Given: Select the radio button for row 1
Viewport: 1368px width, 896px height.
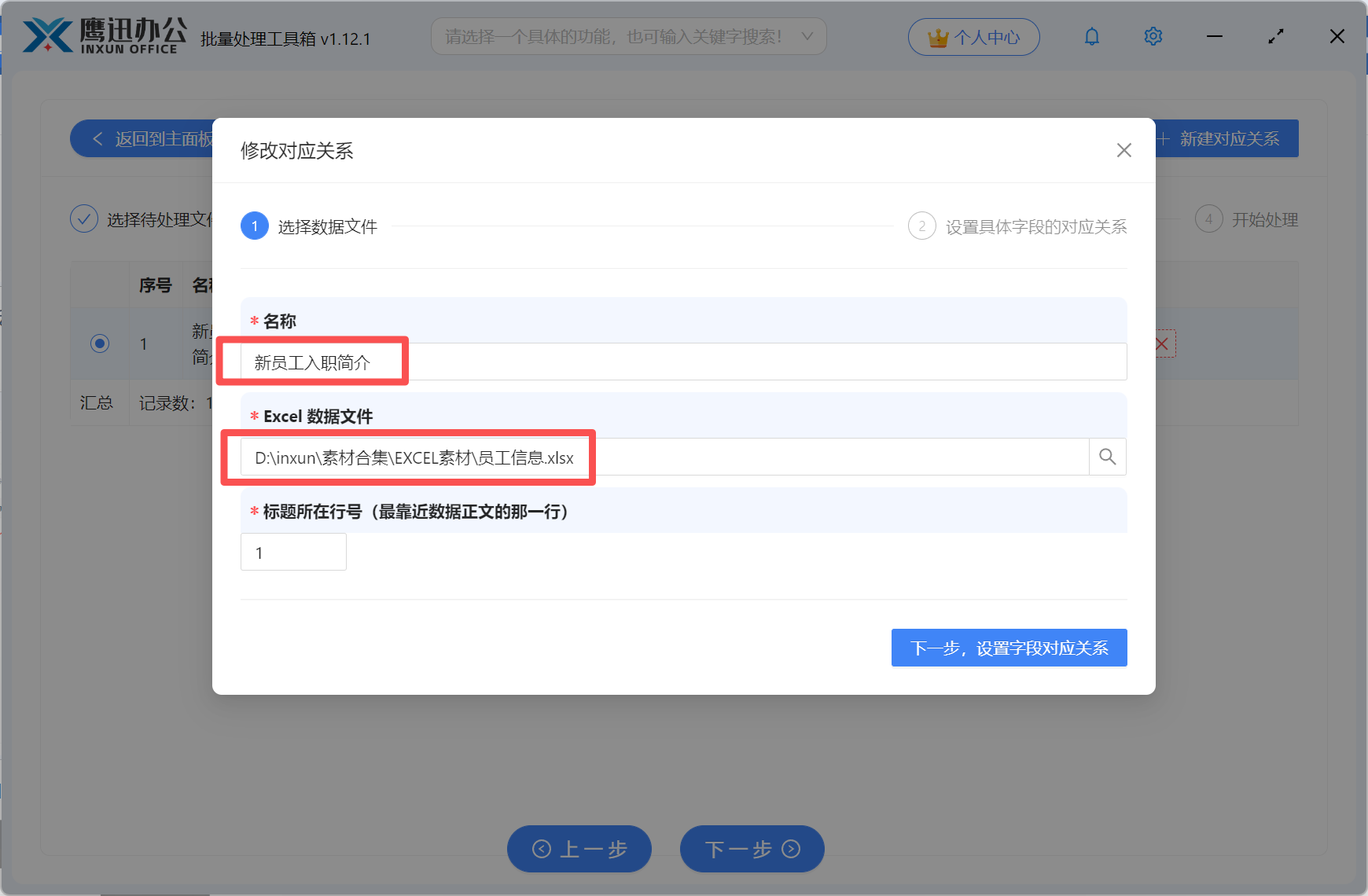Looking at the screenshot, I should pos(99,343).
